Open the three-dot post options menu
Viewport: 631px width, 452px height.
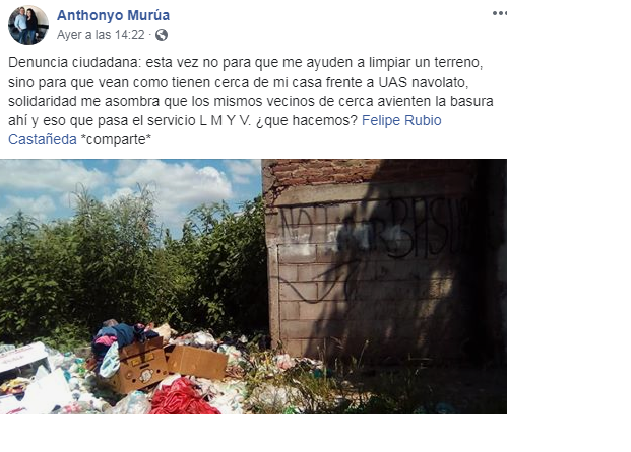tap(500, 13)
